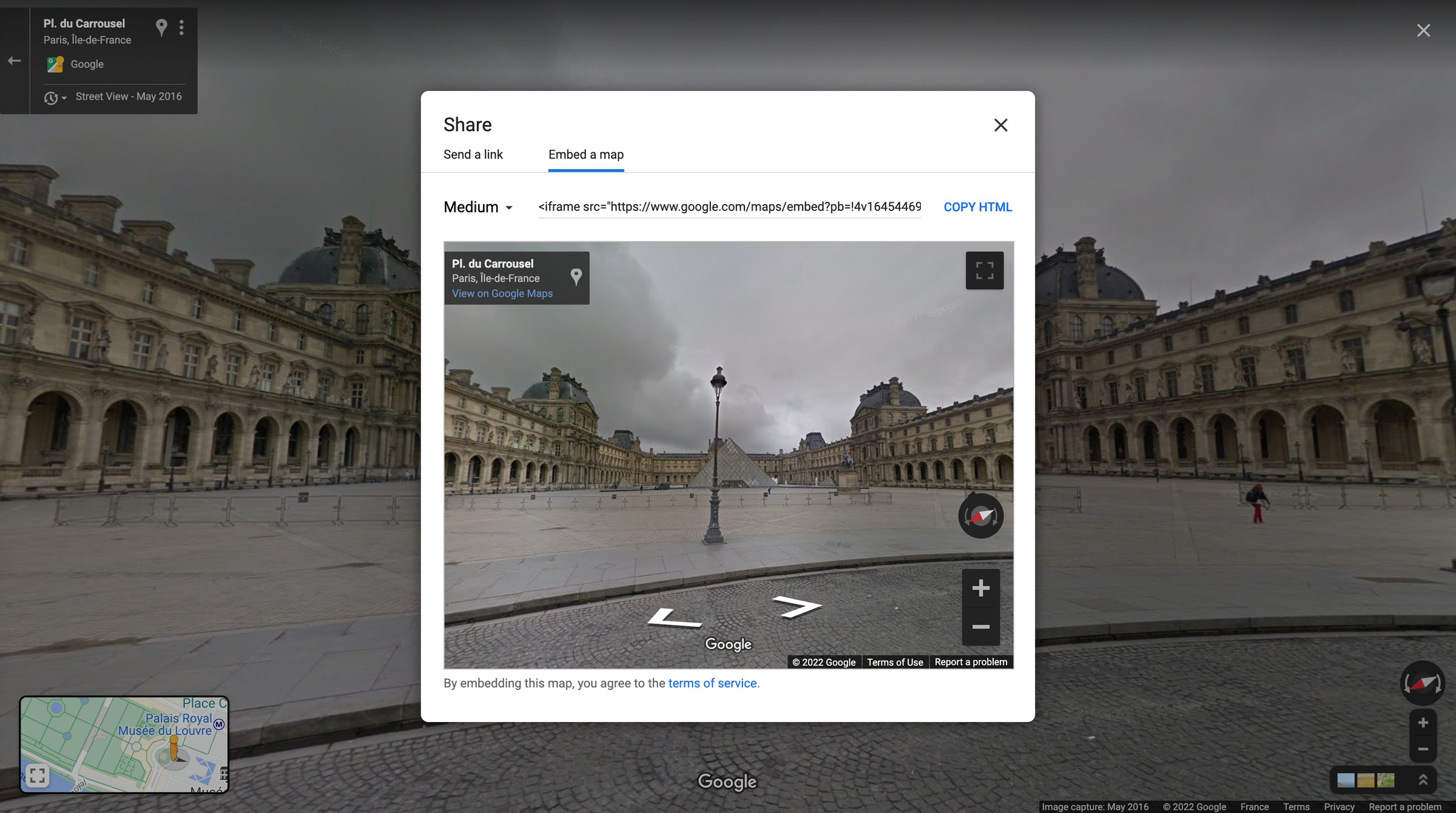This screenshot has width=1456, height=813.
Task: Move left via preview navigation arrow
Action: (x=675, y=618)
